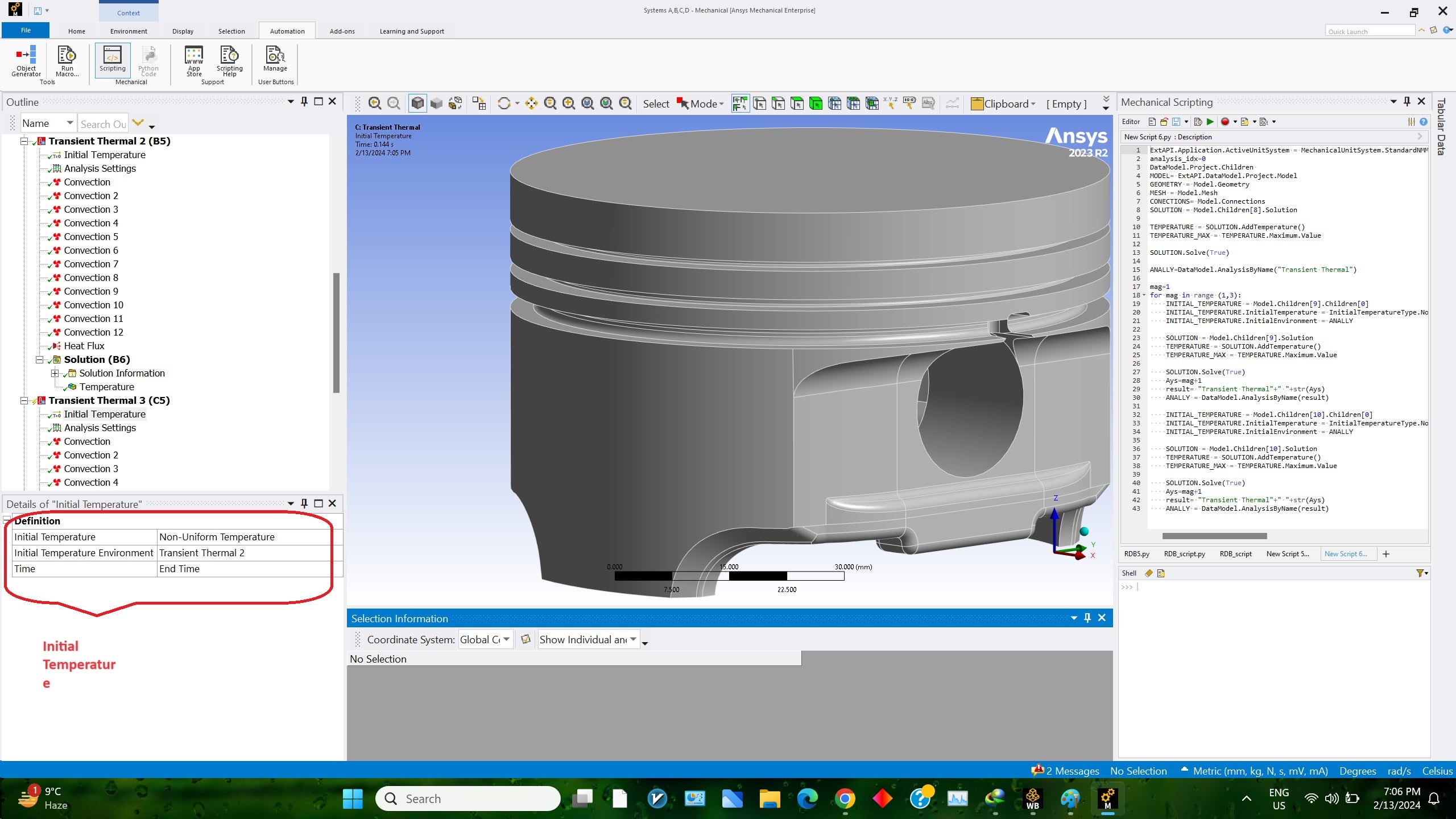Pin the Mechanical Scripting panel
Image resolution: width=1456 pixels, height=819 pixels.
(1407, 102)
